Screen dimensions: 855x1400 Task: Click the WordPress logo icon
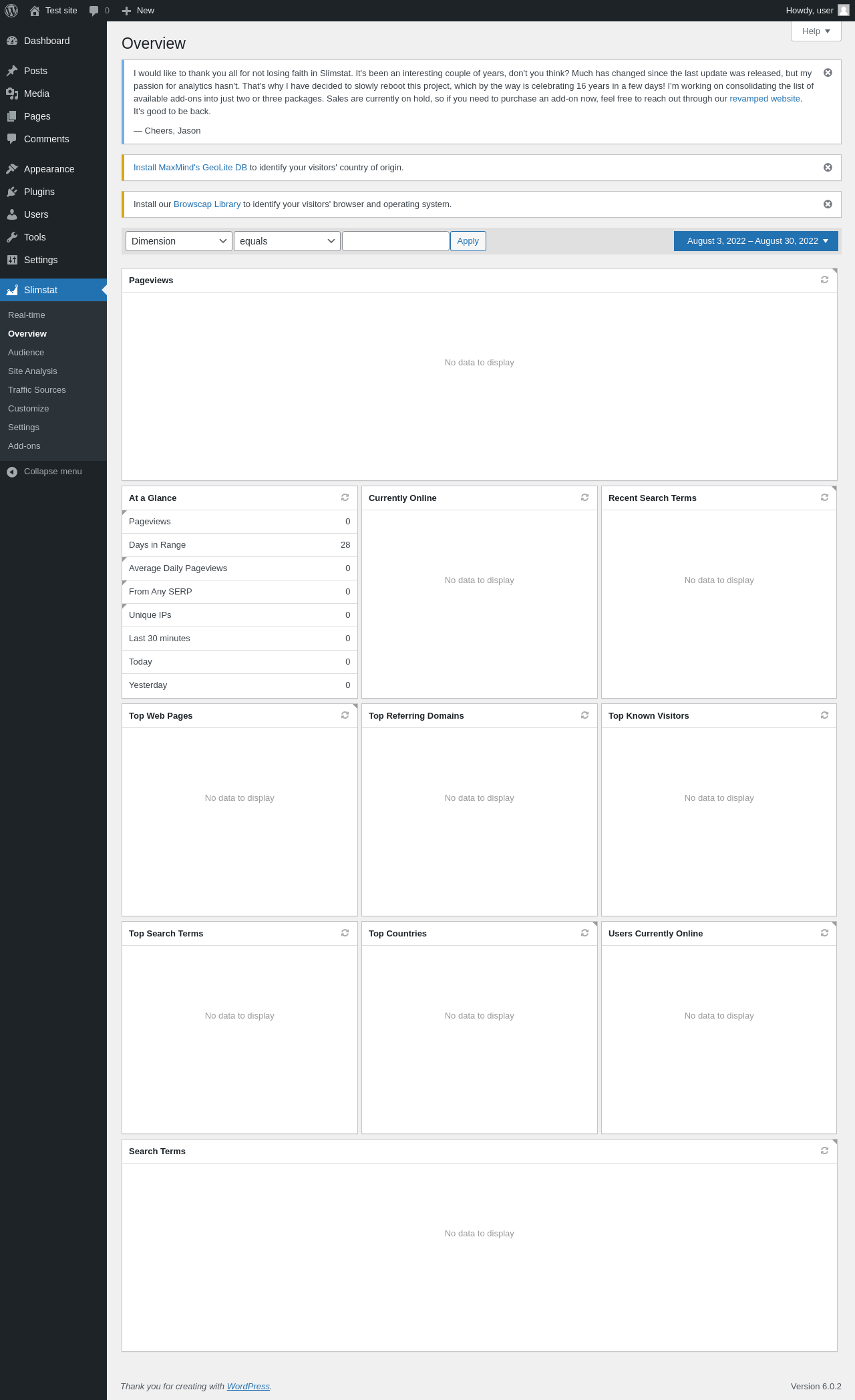11,11
